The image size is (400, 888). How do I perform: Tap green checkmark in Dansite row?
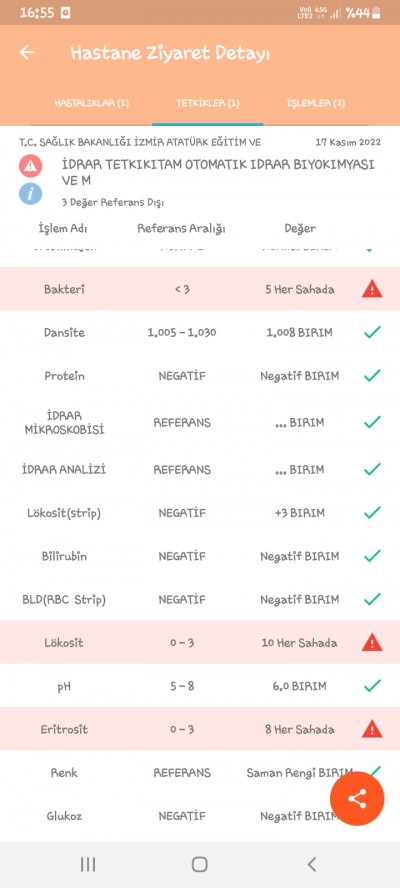click(x=372, y=332)
